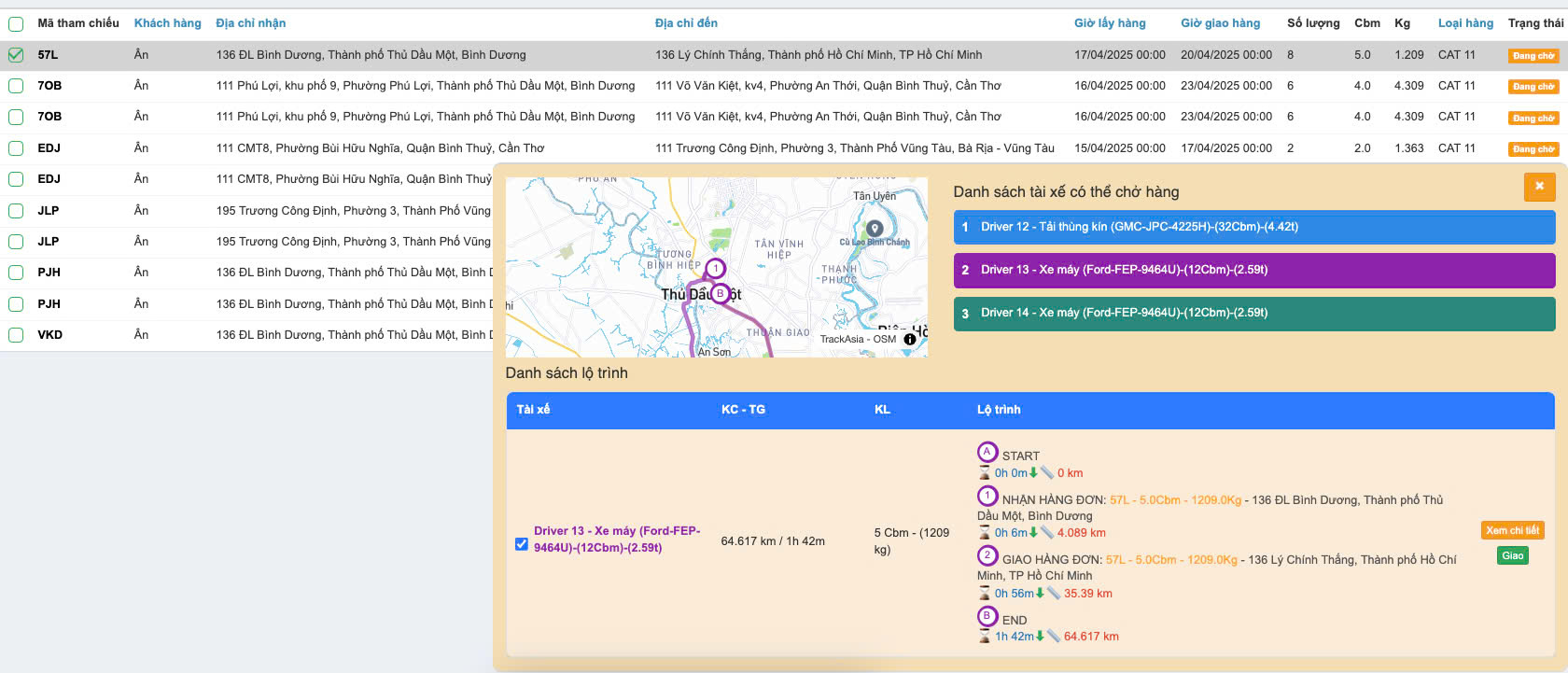This screenshot has height=673, width=1568.
Task: Click the START point A icon in route
Action: pos(987,453)
